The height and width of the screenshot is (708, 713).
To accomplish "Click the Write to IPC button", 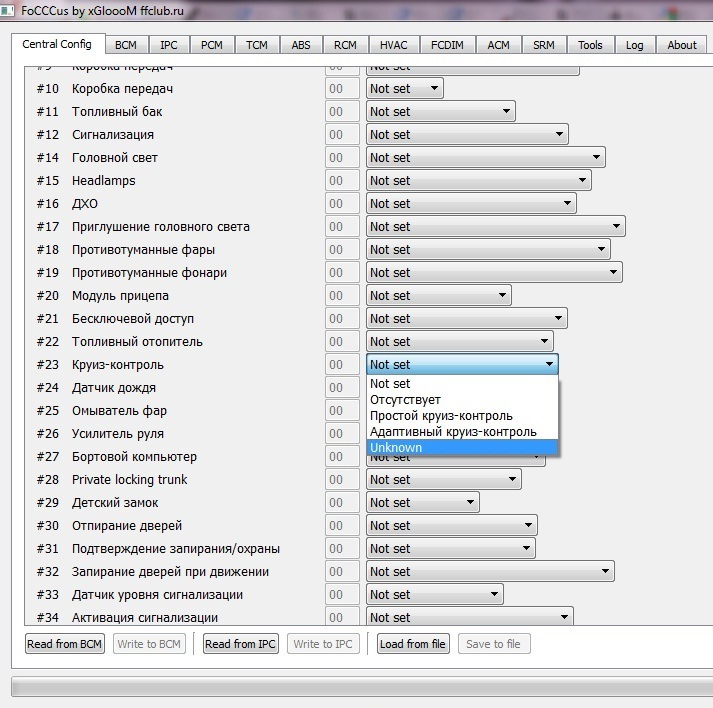I will 323,644.
